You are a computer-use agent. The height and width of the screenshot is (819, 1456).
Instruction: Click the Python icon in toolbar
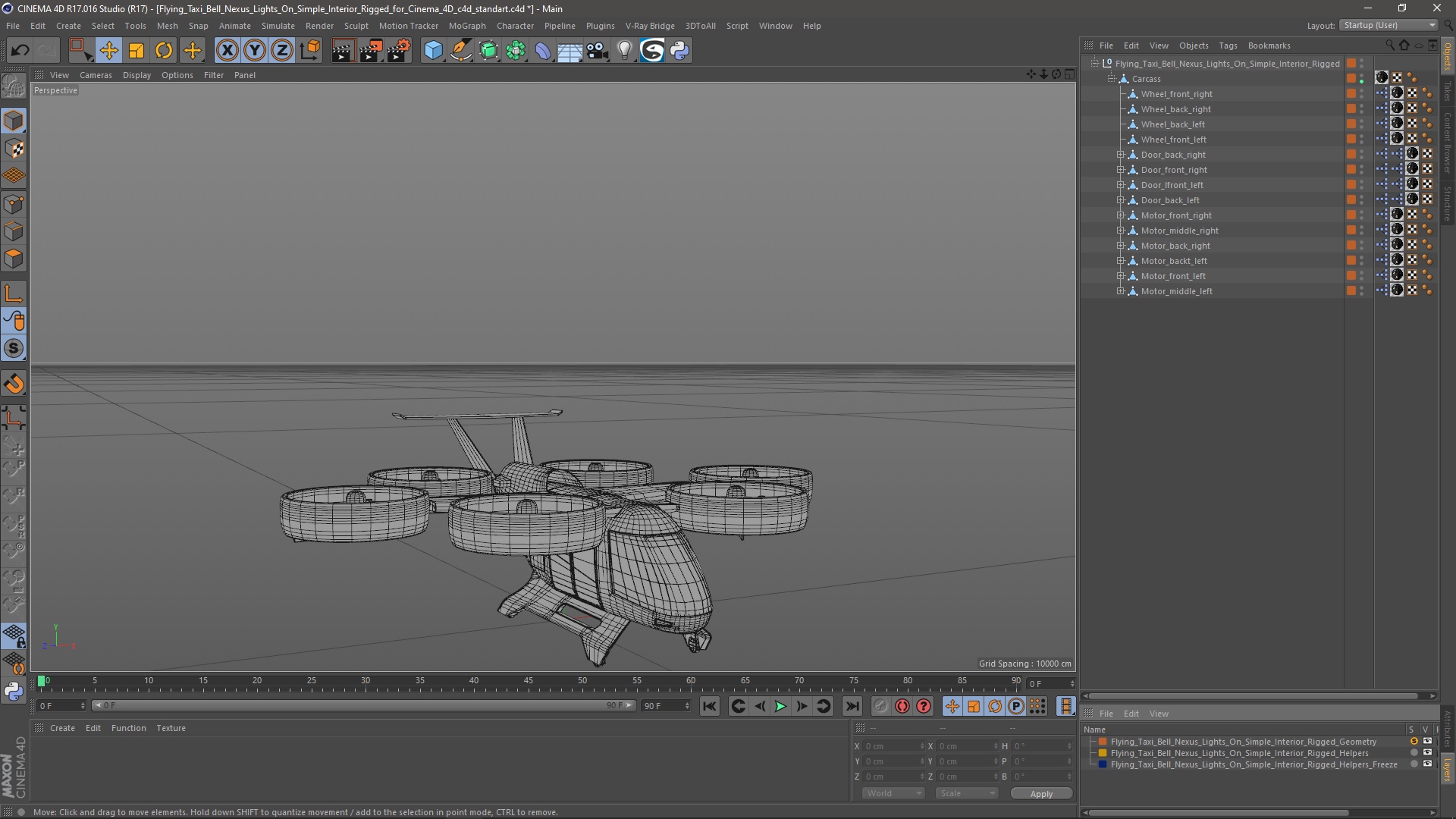pyautogui.click(x=679, y=51)
